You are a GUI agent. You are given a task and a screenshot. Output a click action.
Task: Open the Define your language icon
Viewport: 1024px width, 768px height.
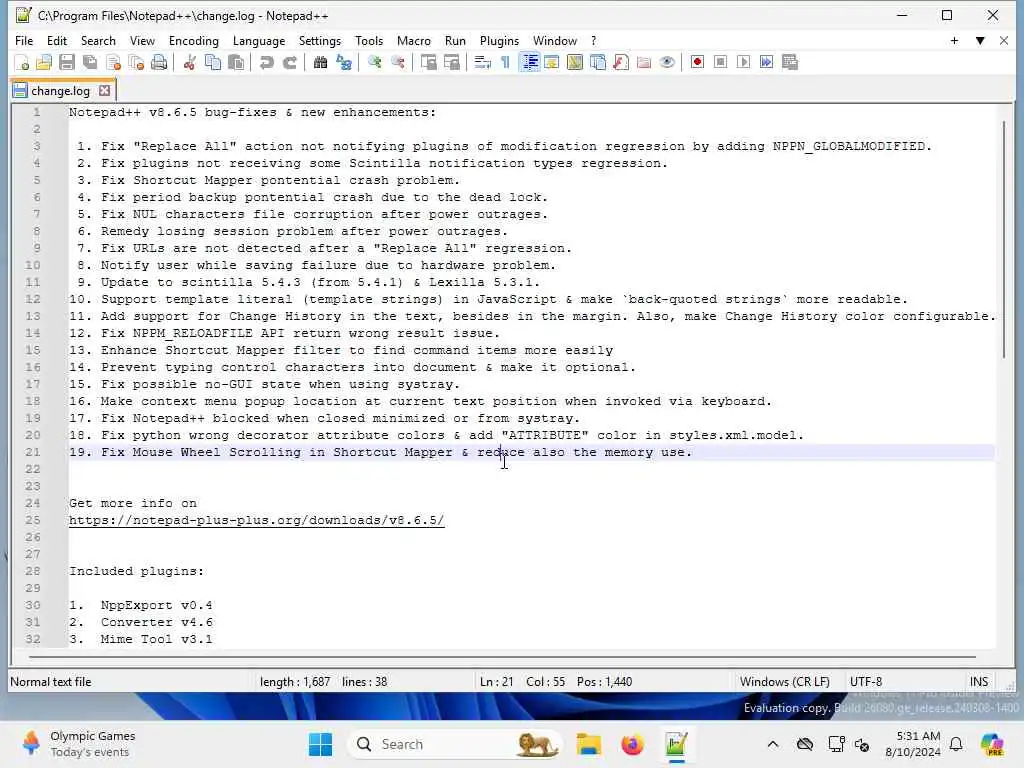click(551, 63)
